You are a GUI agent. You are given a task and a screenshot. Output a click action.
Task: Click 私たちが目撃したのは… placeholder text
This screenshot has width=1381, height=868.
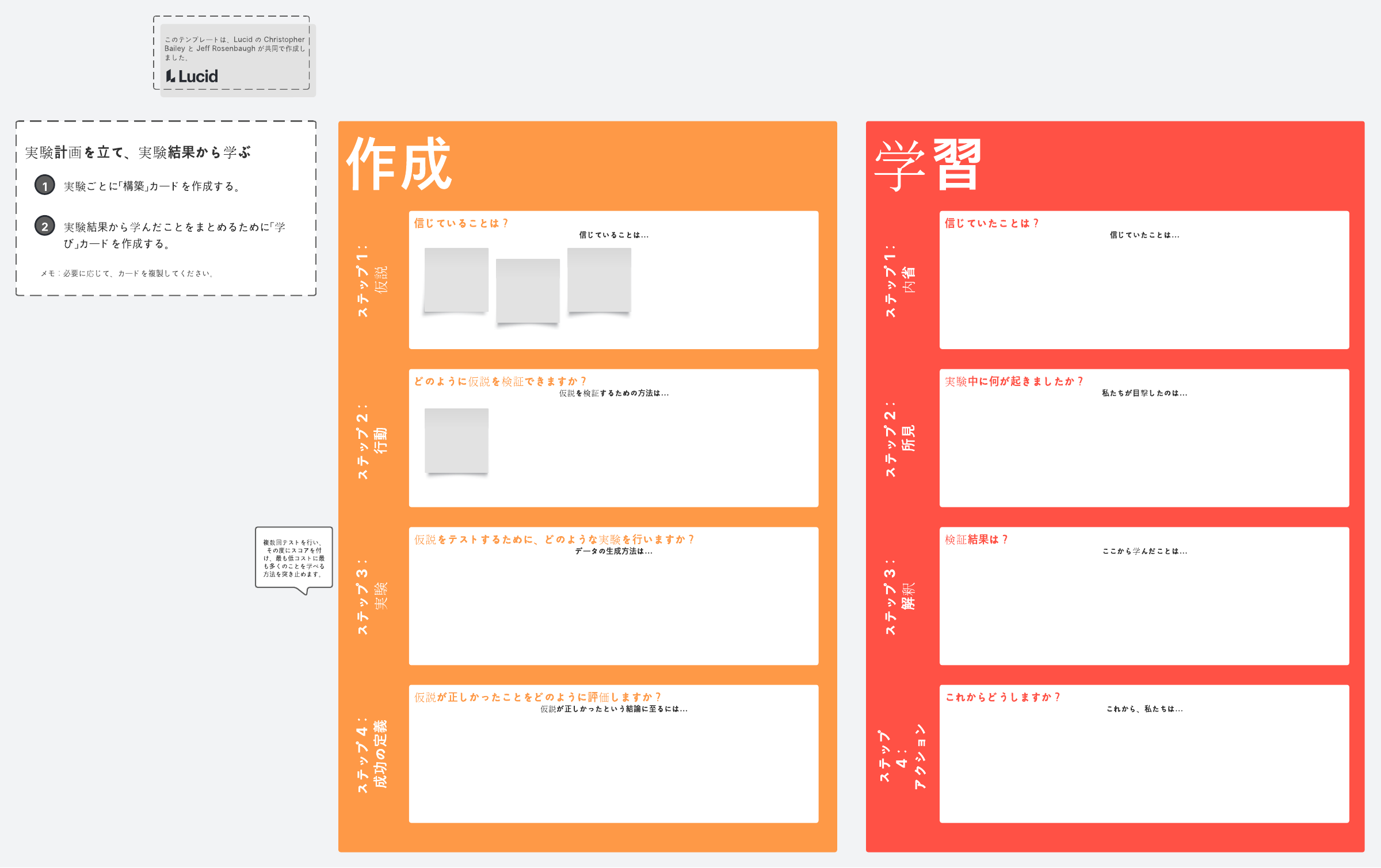(1144, 393)
